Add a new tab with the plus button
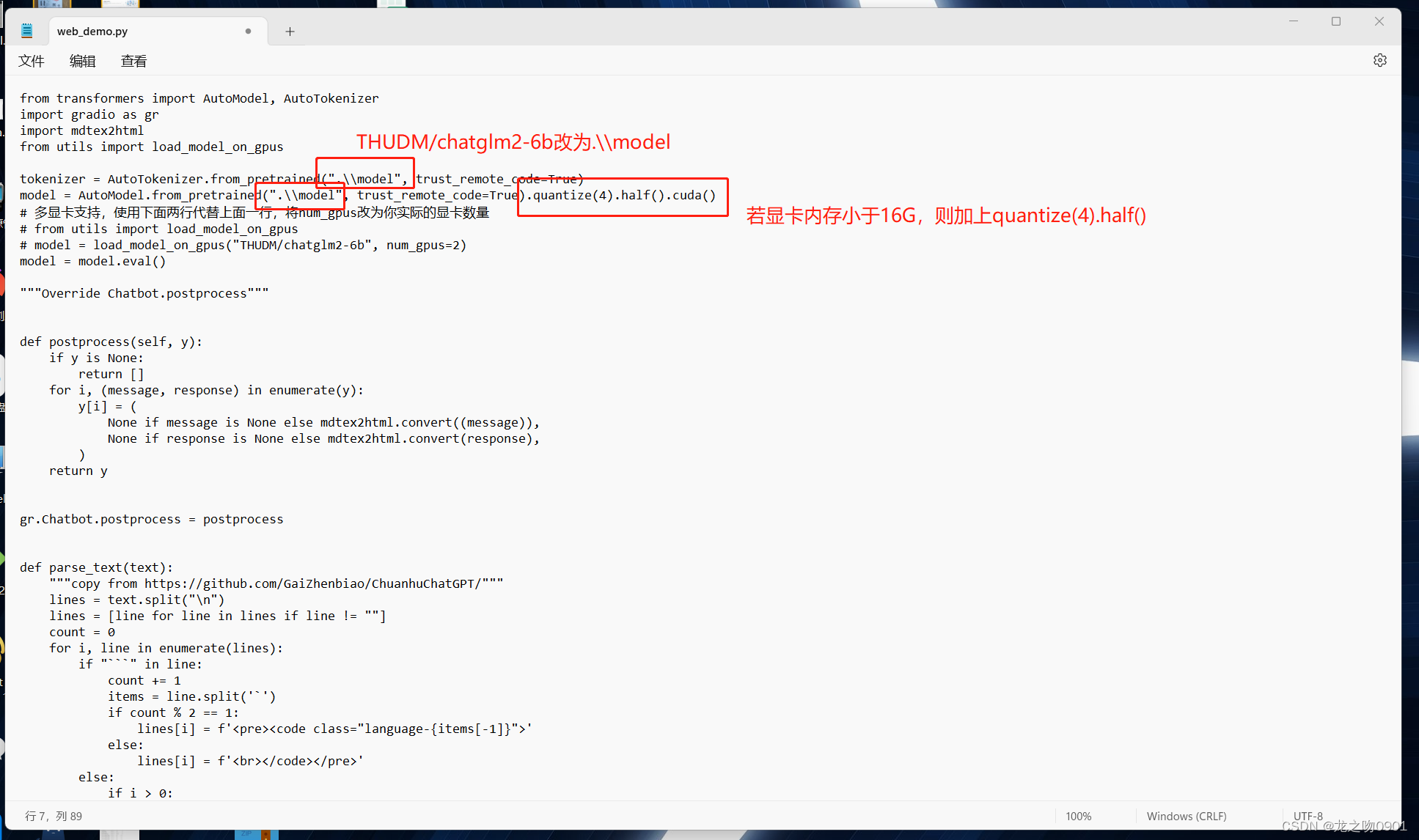Screen dimensions: 1419x840 tap(290, 31)
